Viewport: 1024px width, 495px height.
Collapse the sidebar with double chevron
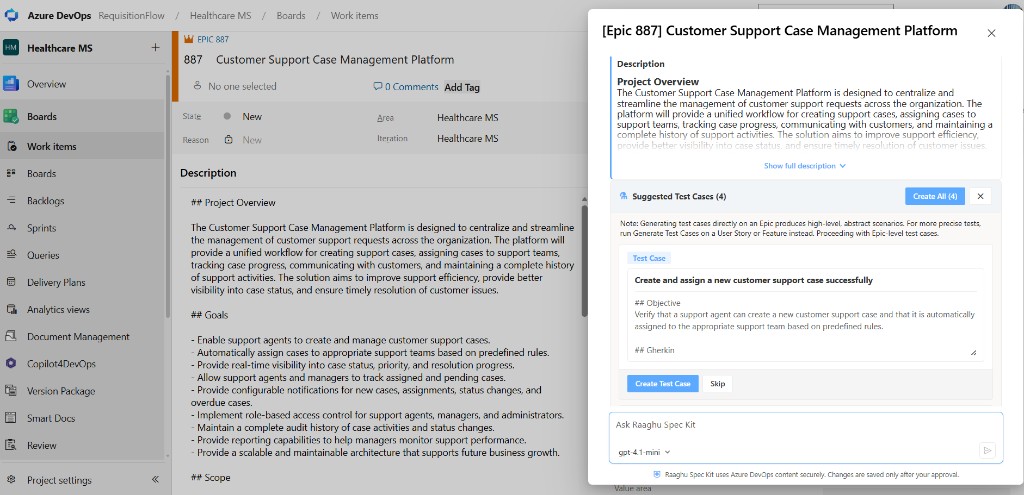click(x=155, y=479)
